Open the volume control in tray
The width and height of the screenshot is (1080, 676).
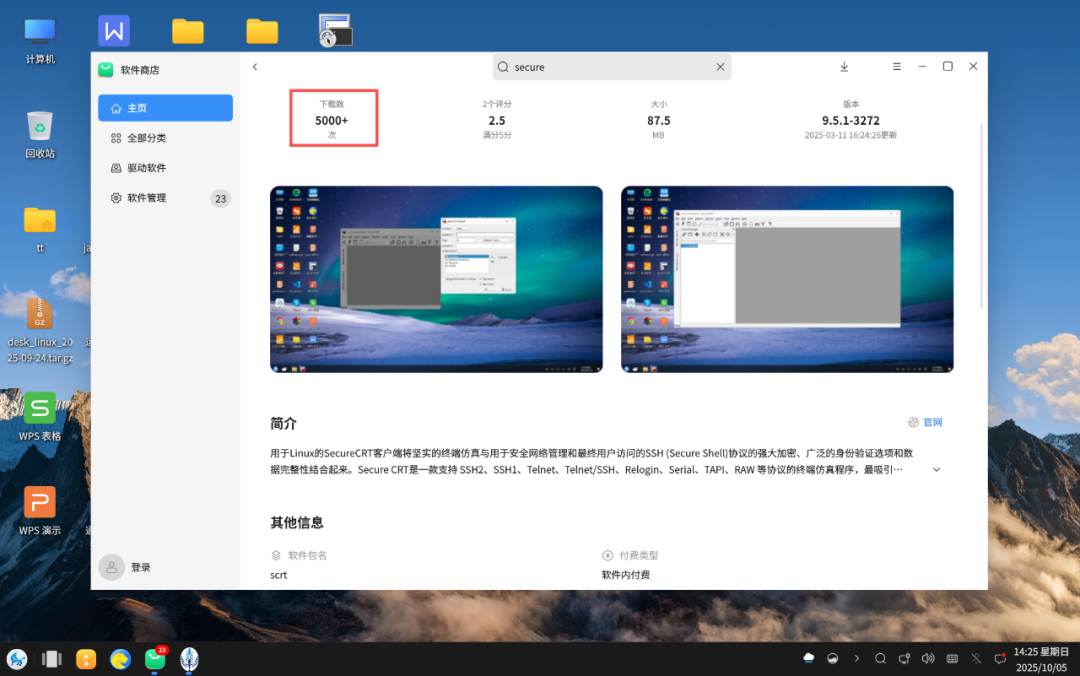point(928,658)
